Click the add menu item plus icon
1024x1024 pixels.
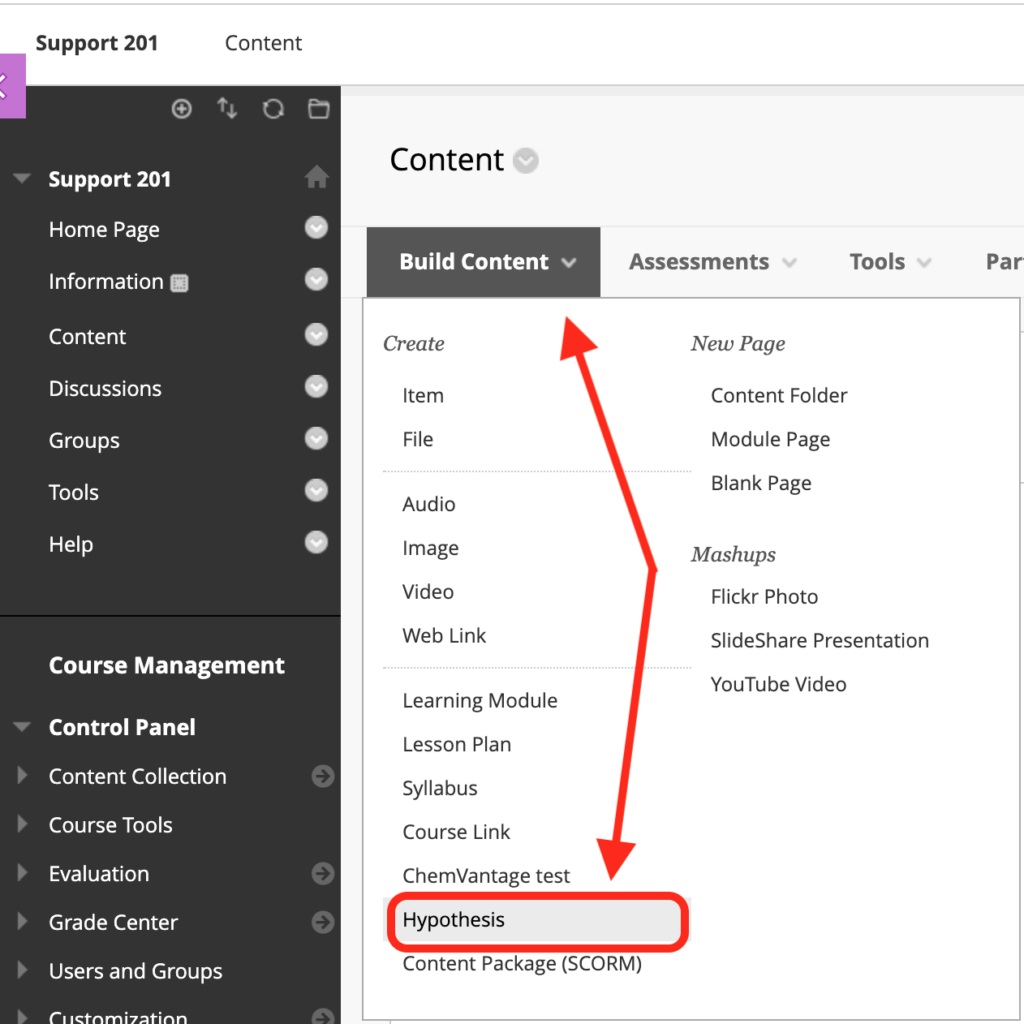pos(181,109)
